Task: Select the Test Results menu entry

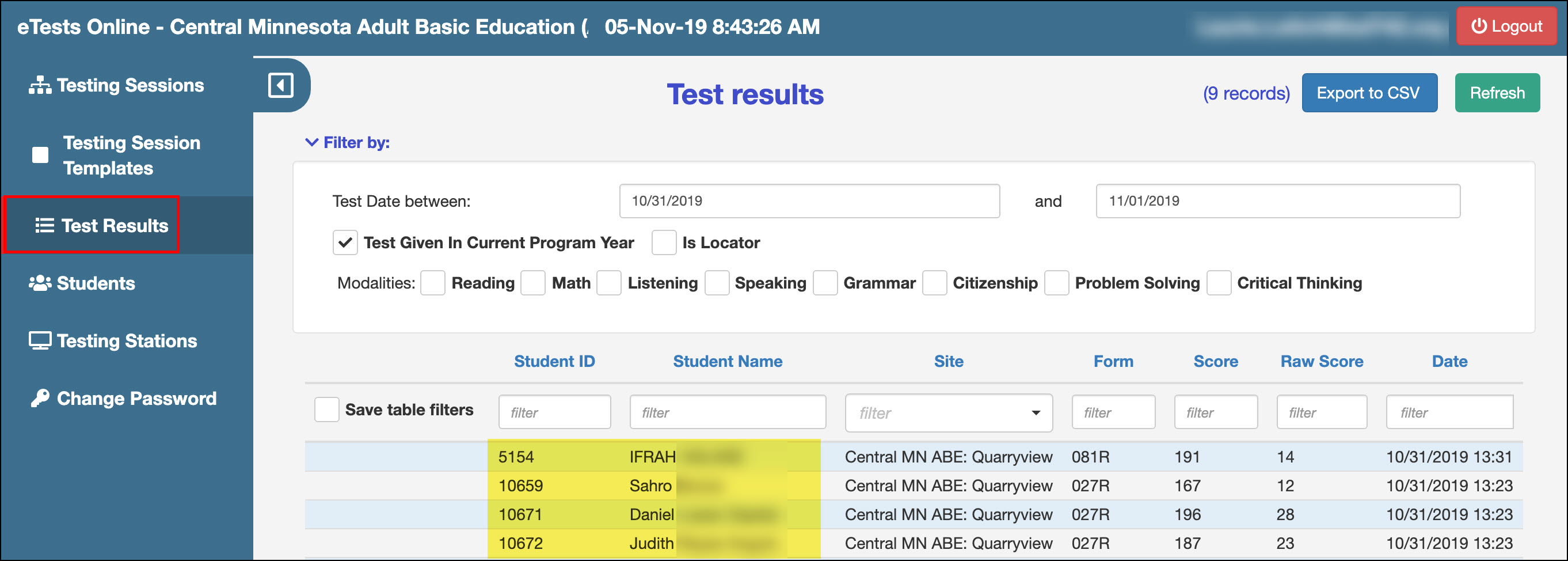Action: [113, 225]
